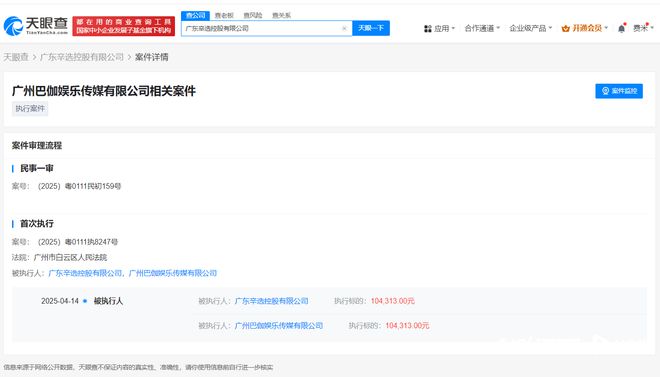Go to 天眼查 home via breadcrumb
The image size is (660, 377).
pyautogui.click(x=16, y=57)
